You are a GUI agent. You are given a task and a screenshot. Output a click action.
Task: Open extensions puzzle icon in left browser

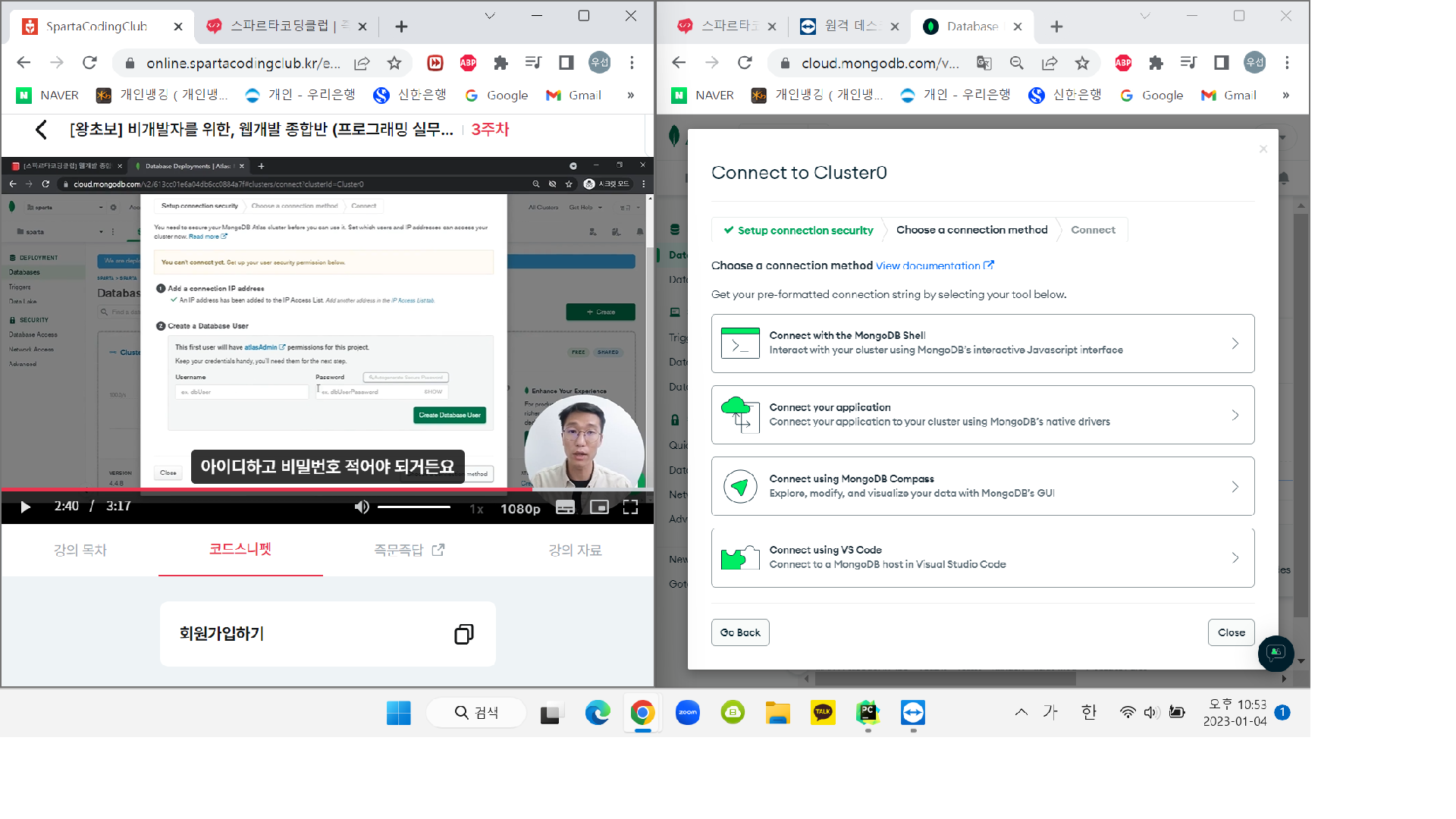[500, 63]
